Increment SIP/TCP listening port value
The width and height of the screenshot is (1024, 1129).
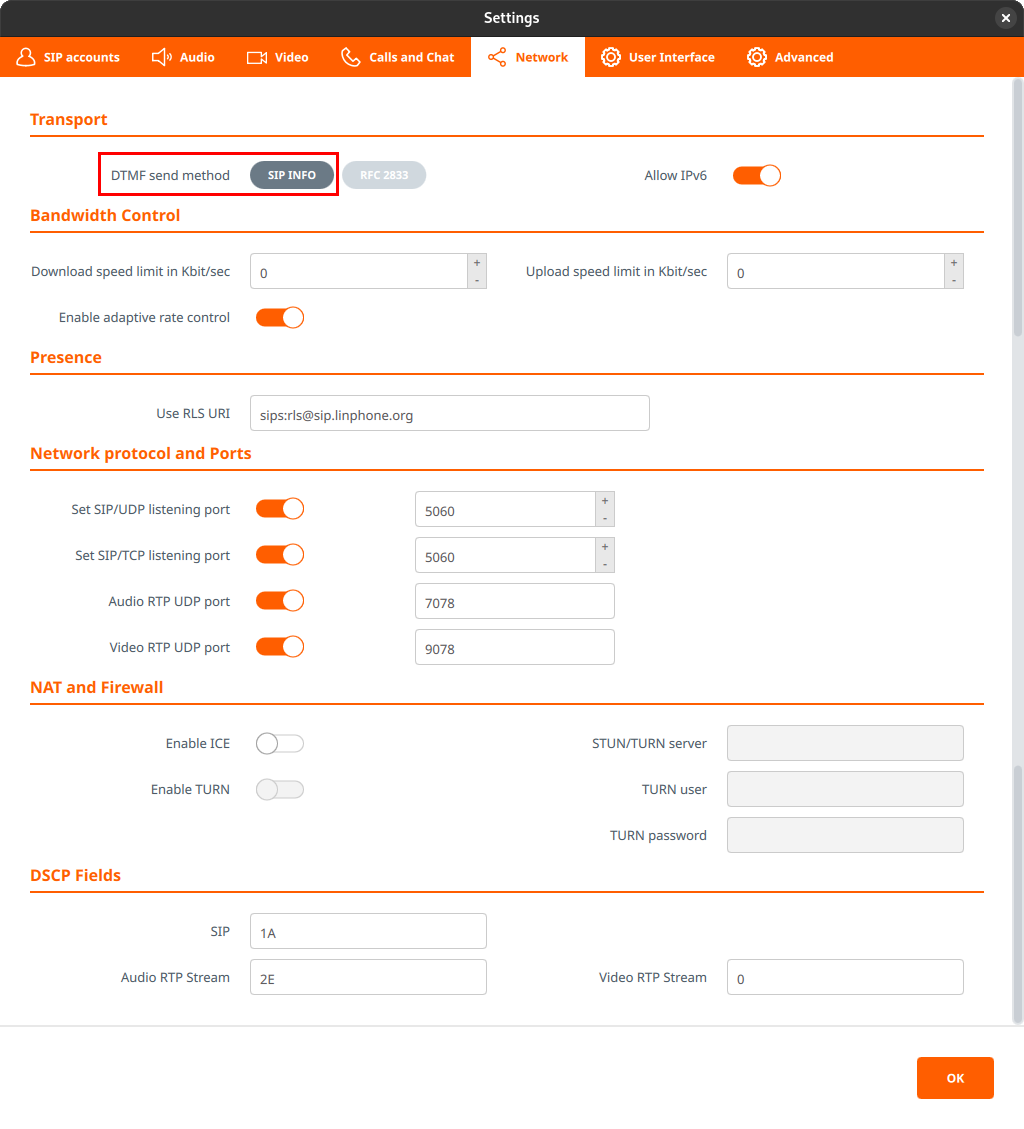[605, 547]
